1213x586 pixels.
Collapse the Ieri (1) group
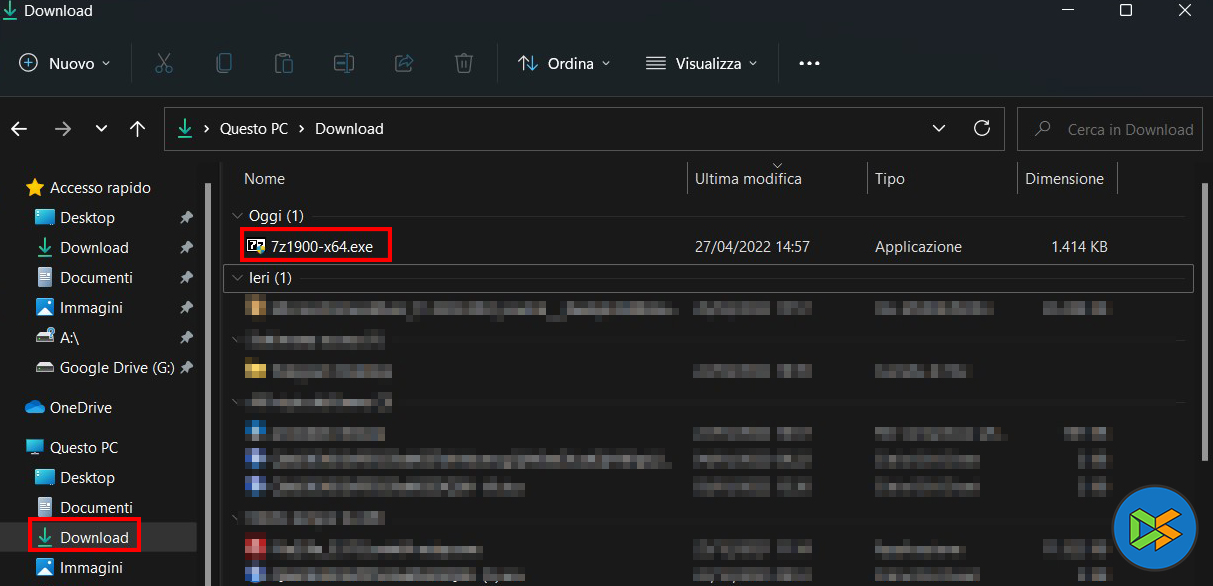click(x=237, y=278)
